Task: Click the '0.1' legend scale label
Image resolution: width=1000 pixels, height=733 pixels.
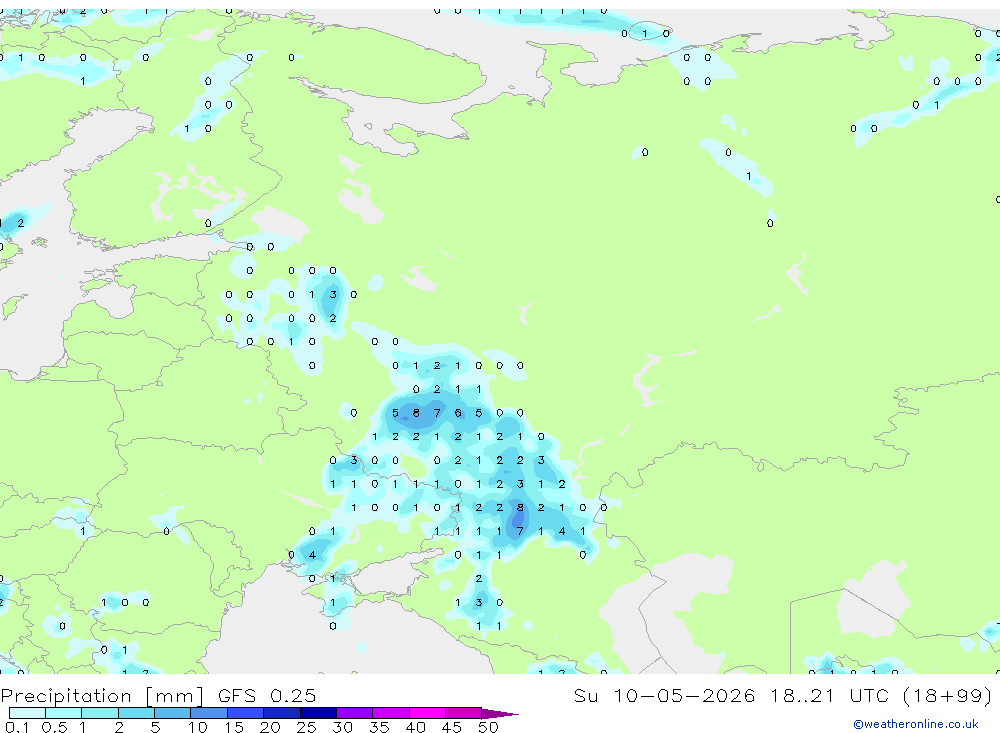Action: coord(17,727)
